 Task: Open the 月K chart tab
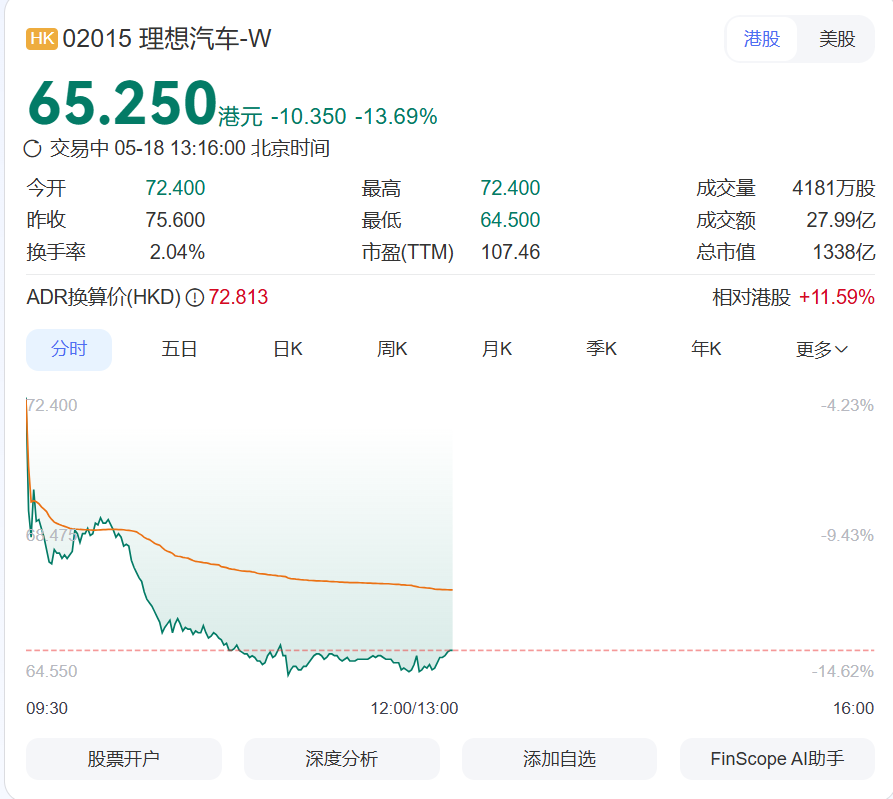click(497, 349)
